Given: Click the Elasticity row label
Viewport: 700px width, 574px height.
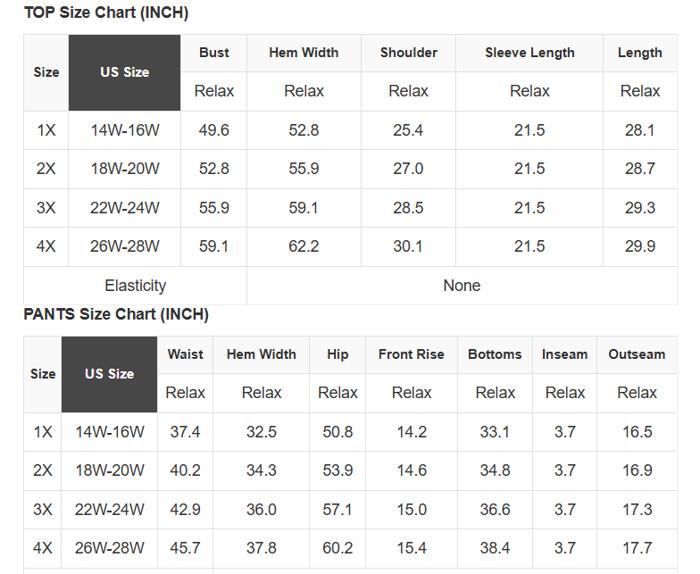Looking at the screenshot, I should (x=135, y=285).
